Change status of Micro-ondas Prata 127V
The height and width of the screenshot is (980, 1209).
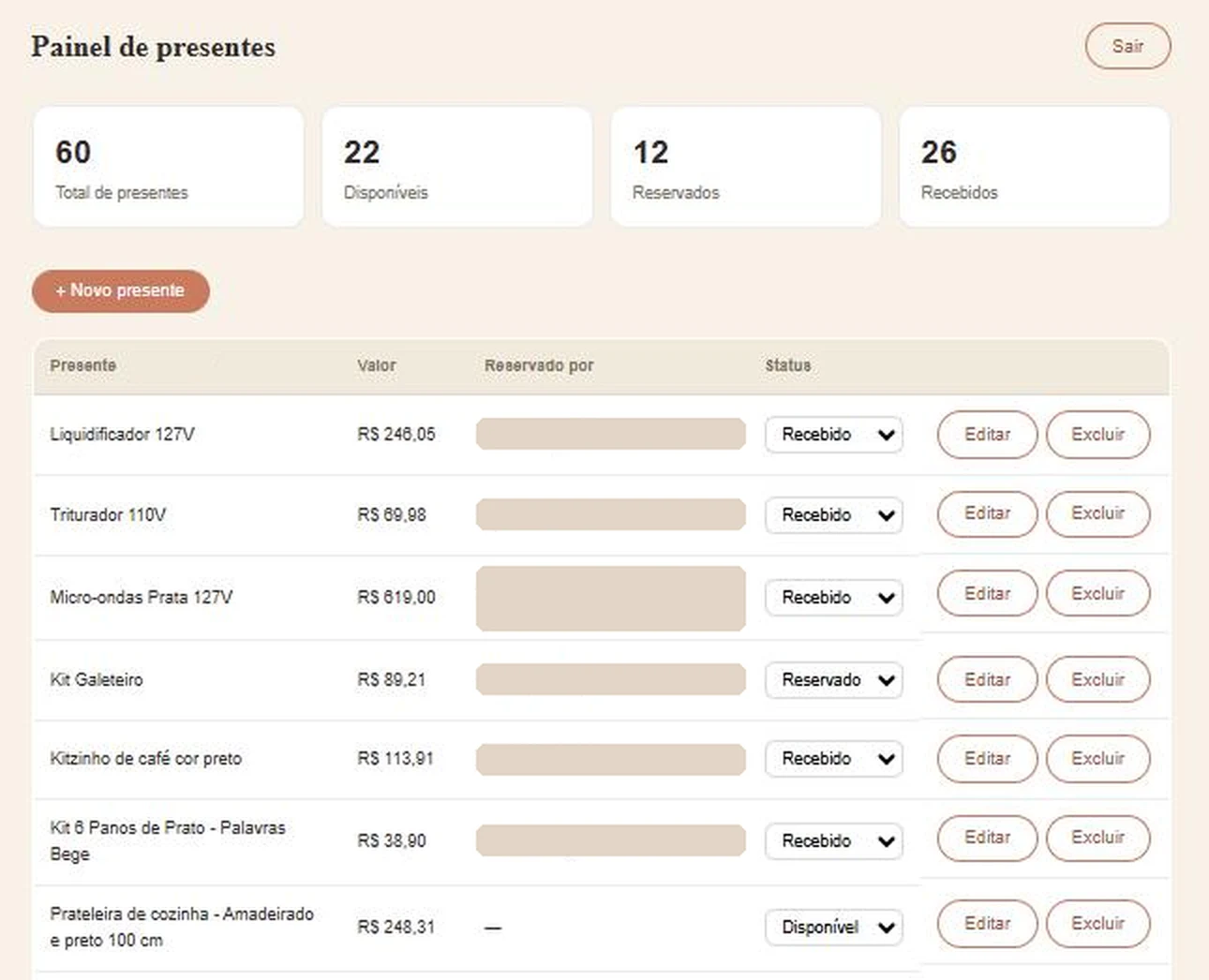point(834,598)
